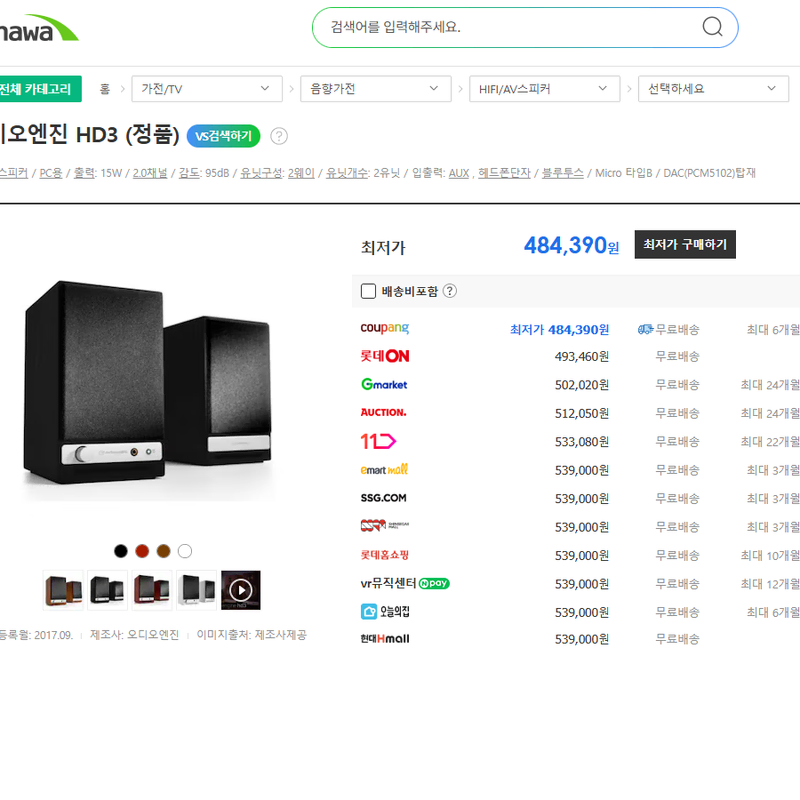The image size is (800, 800).
Task: Click the VS검색하기 button
Action: tap(223, 136)
